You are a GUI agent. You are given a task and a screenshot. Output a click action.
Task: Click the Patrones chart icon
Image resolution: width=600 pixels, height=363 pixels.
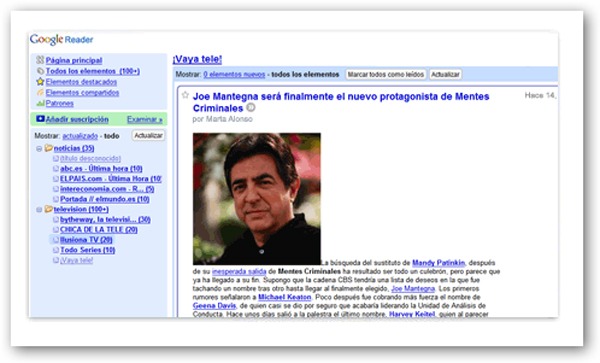(40, 103)
